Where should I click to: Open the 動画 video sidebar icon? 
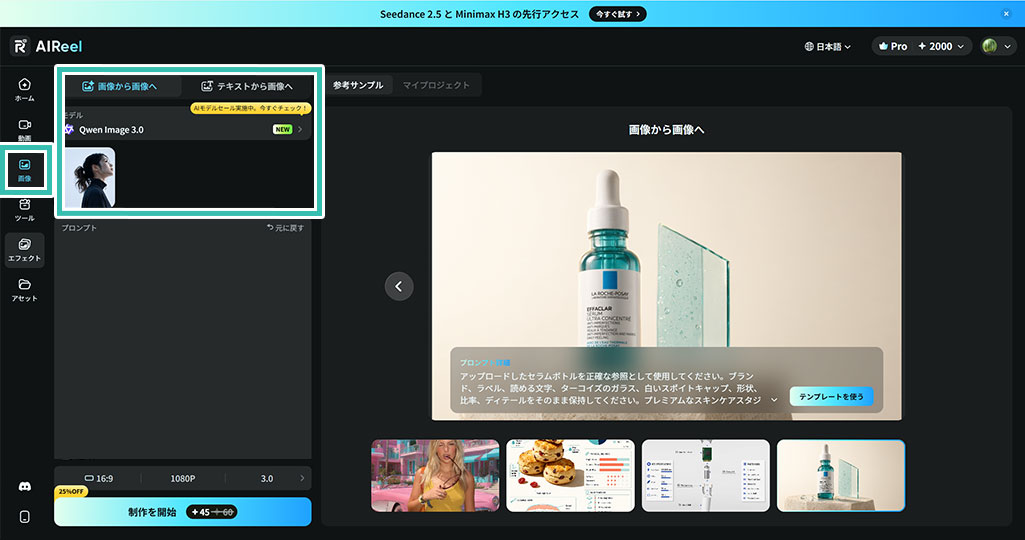24,130
